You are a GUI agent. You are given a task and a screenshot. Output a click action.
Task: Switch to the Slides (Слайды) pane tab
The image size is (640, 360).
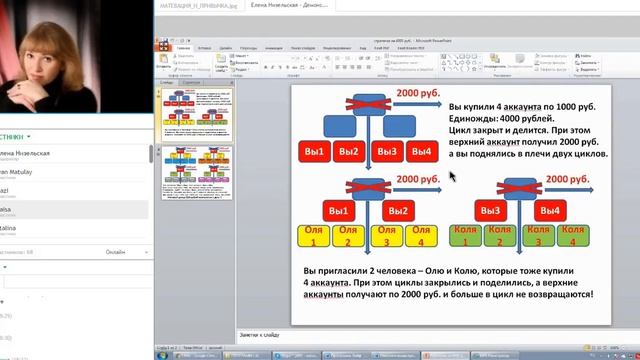click(167, 82)
